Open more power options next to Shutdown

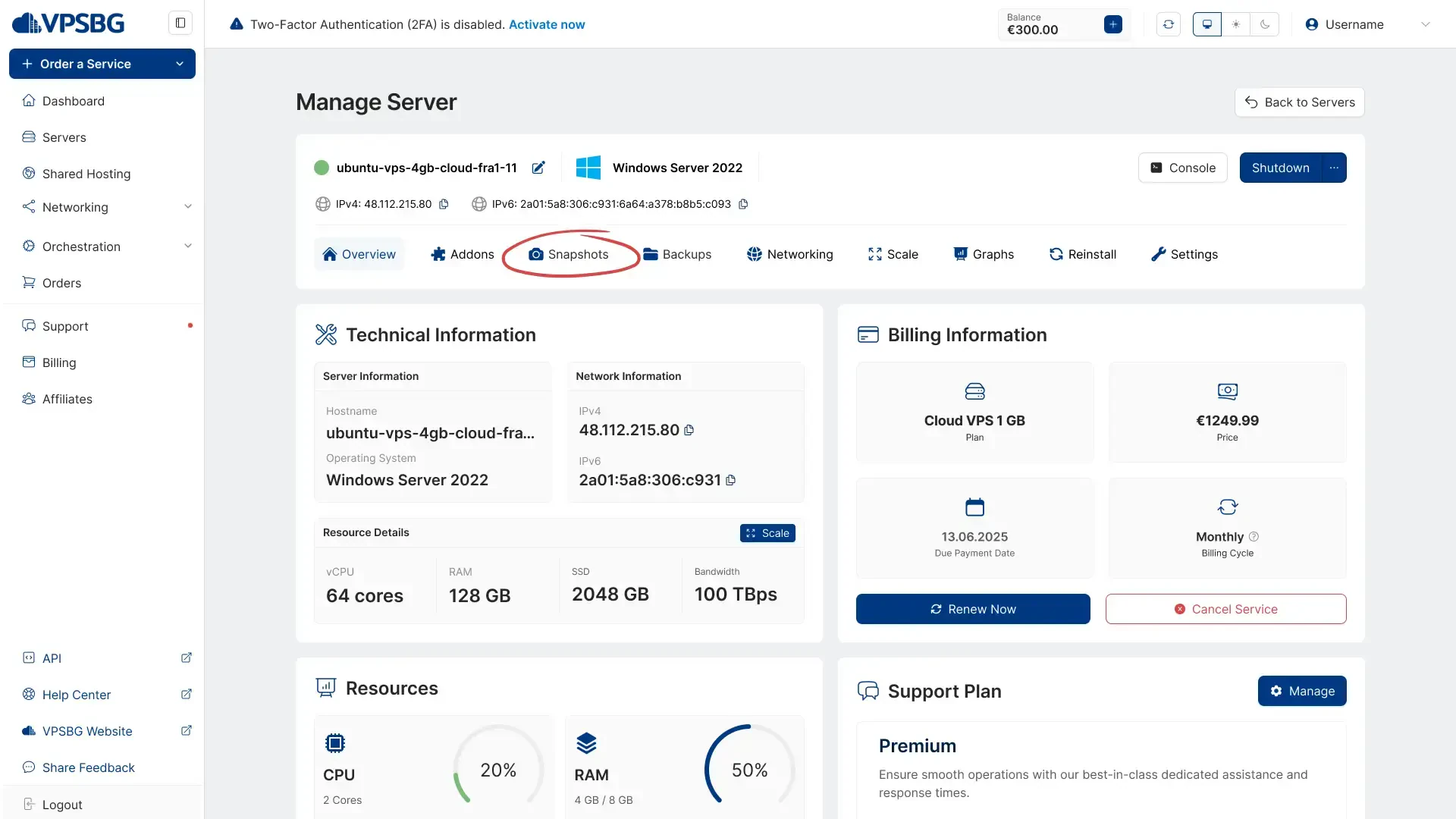tap(1334, 168)
